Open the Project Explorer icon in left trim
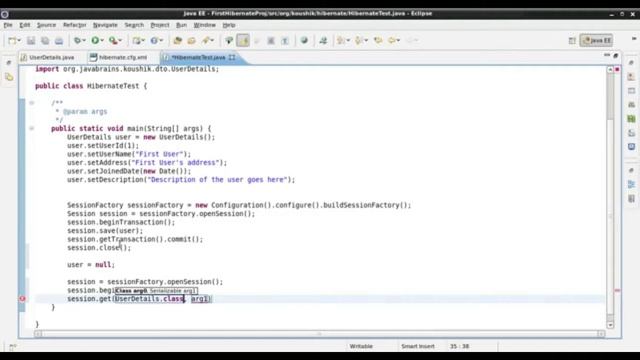This screenshot has height=360, width=640. pyautogui.click(x=9, y=77)
